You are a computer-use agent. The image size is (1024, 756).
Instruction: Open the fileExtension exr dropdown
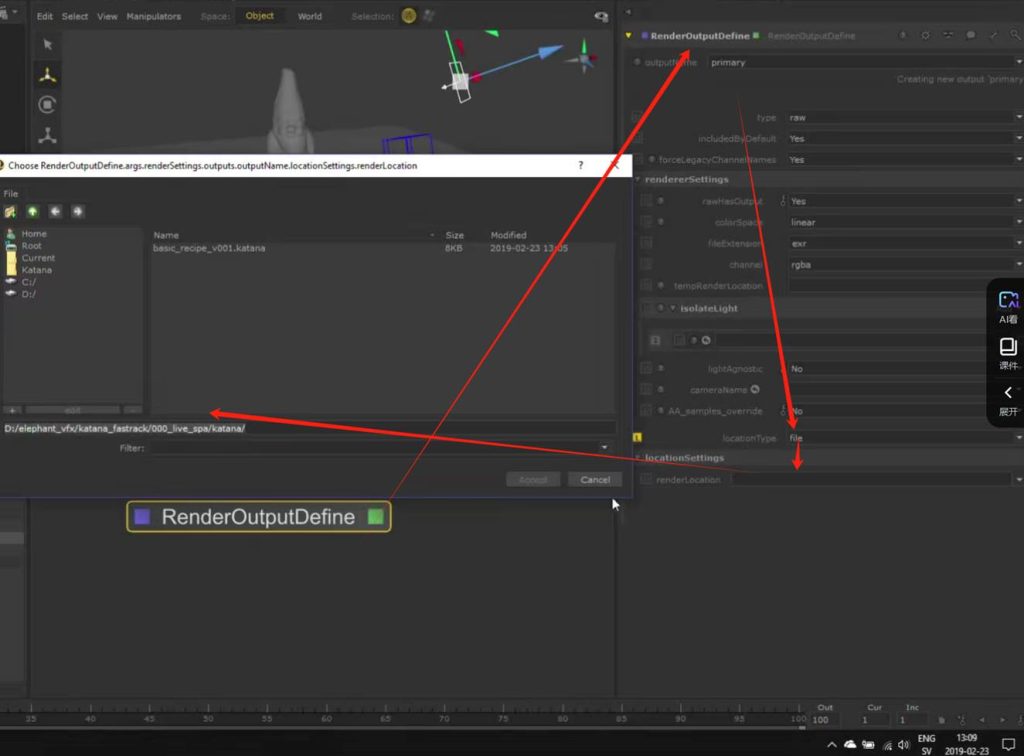(x=900, y=243)
